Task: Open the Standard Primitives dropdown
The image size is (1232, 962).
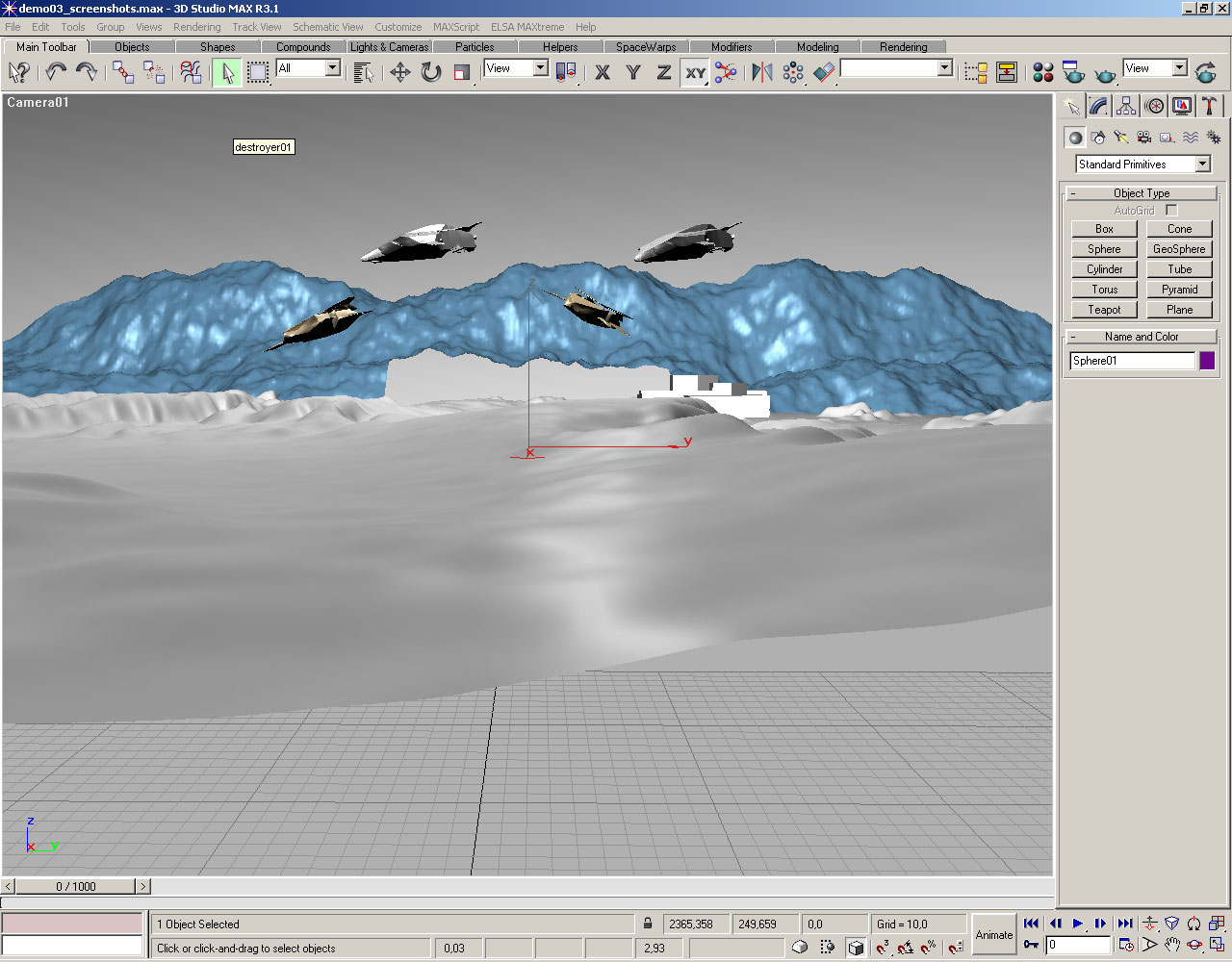Action: (x=1202, y=165)
